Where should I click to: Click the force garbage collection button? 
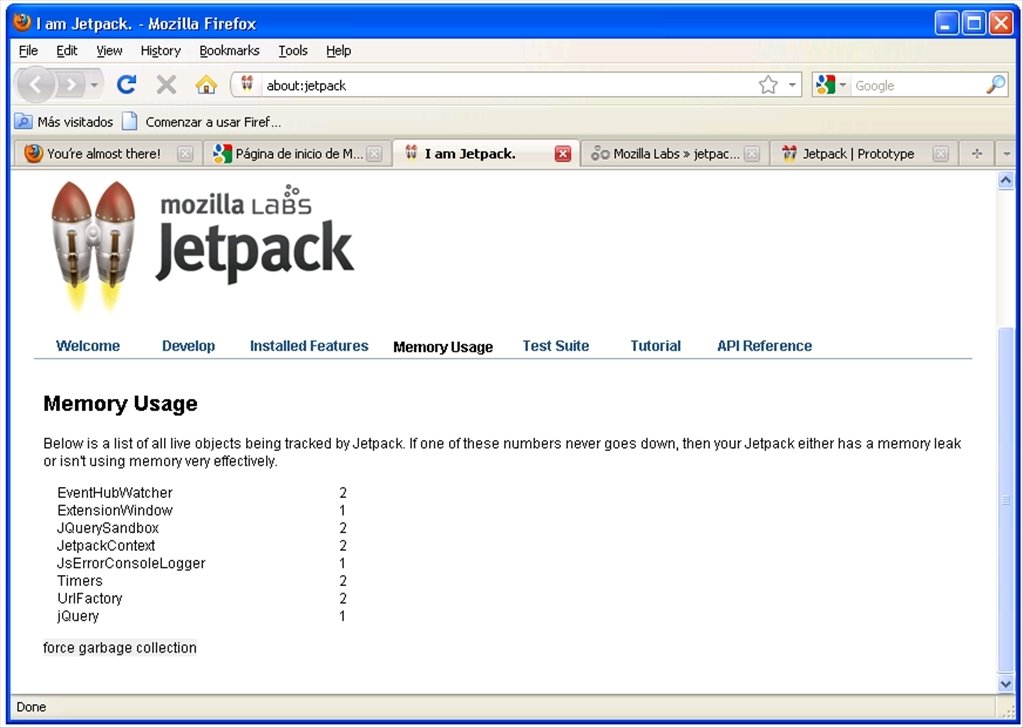(119, 648)
